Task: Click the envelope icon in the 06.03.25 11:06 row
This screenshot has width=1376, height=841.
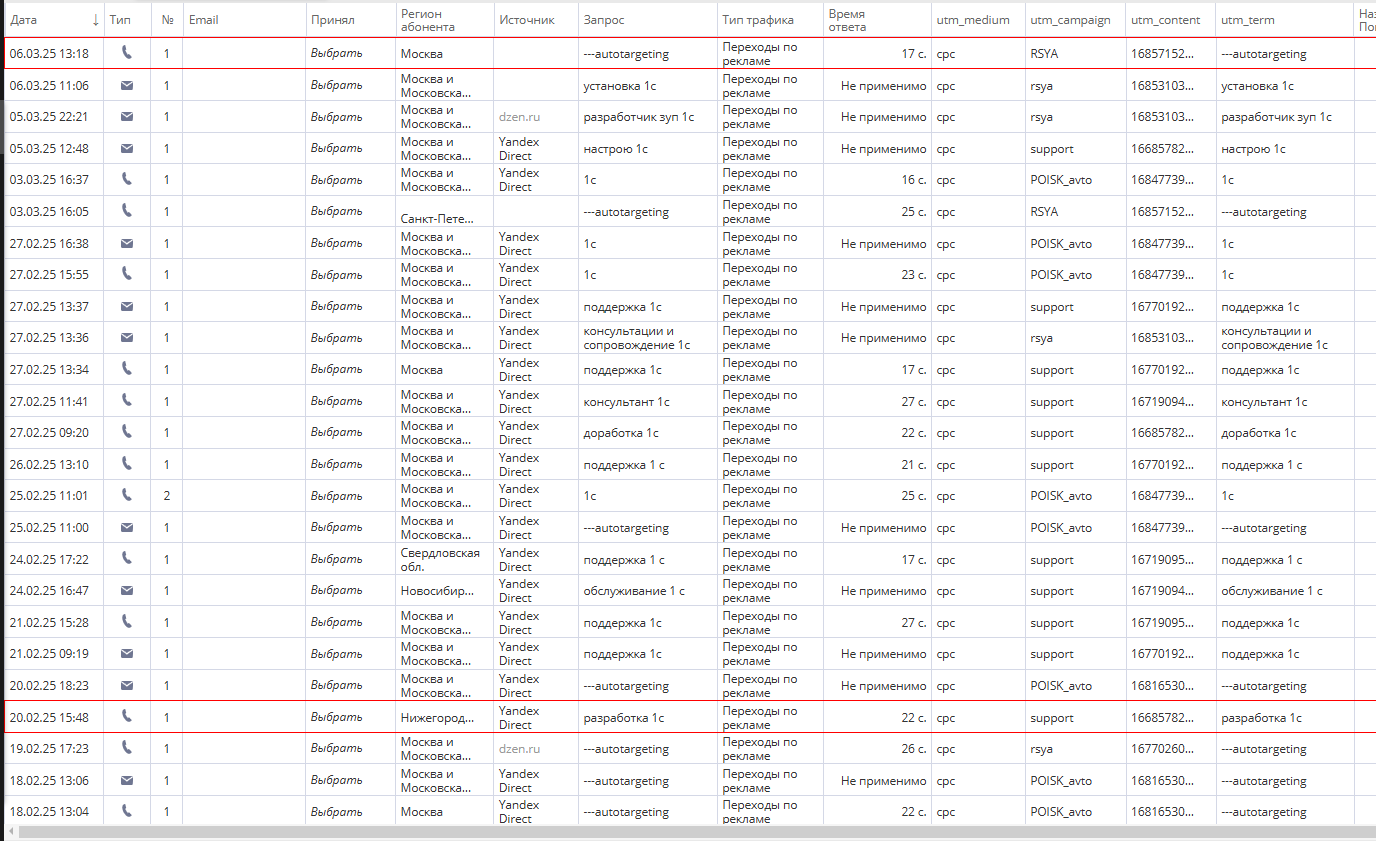Action: [126, 85]
